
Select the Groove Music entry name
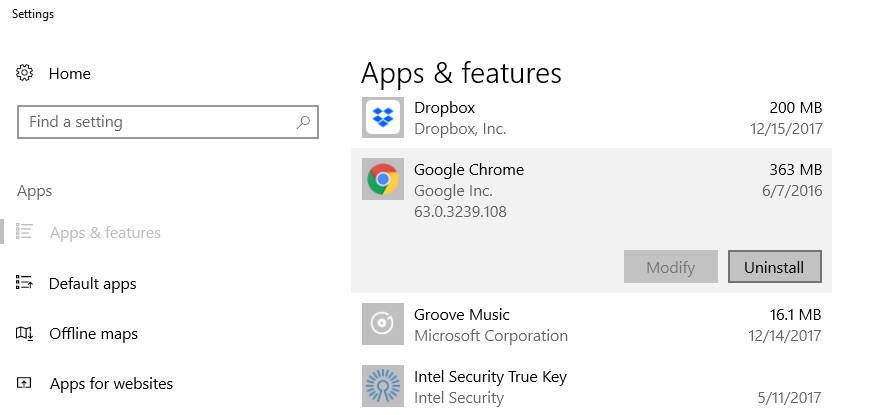point(462,315)
